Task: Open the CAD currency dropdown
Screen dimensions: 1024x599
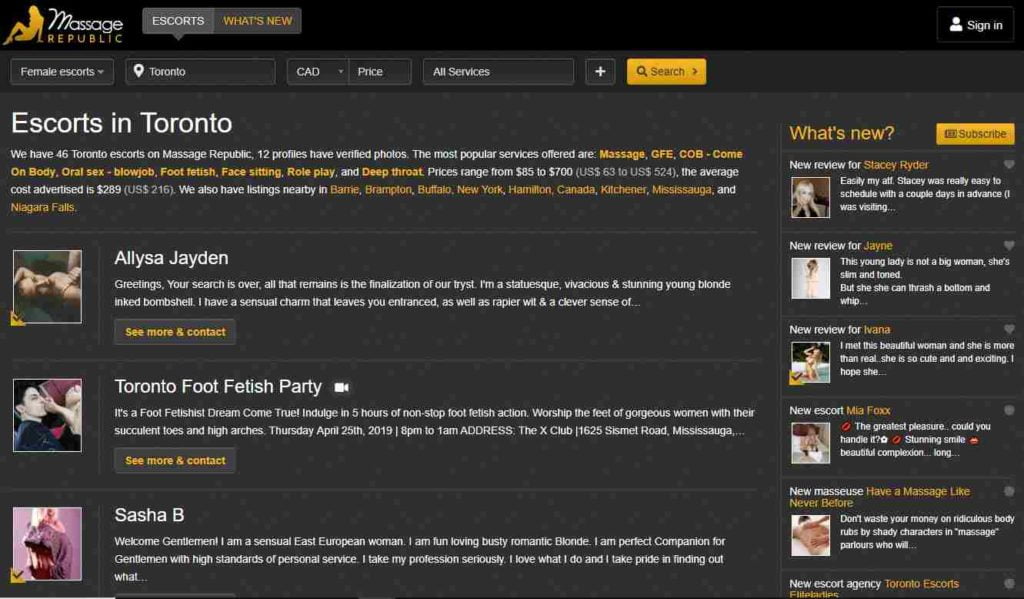Action: coord(318,72)
